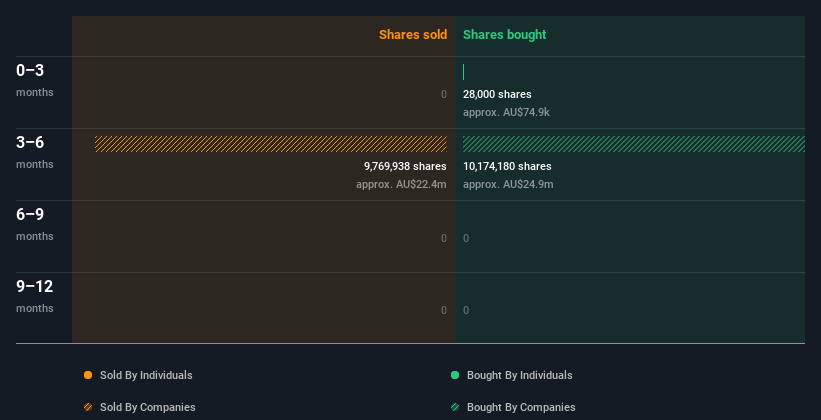
Task: Click the 9,769,938 shares value
Action: coord(405,167)
